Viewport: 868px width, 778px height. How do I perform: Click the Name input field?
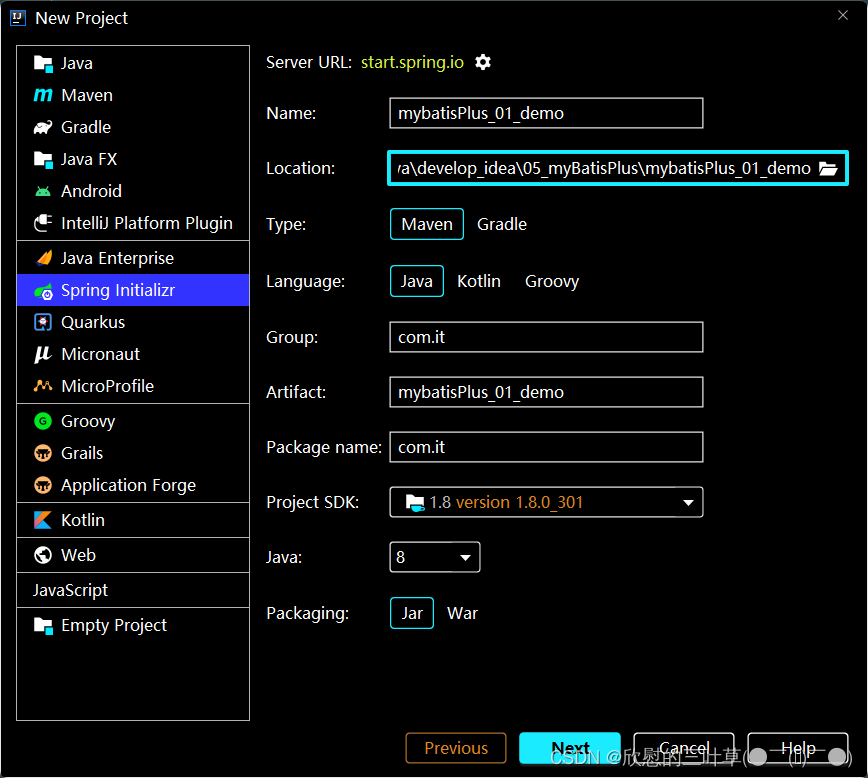point(546,114)
